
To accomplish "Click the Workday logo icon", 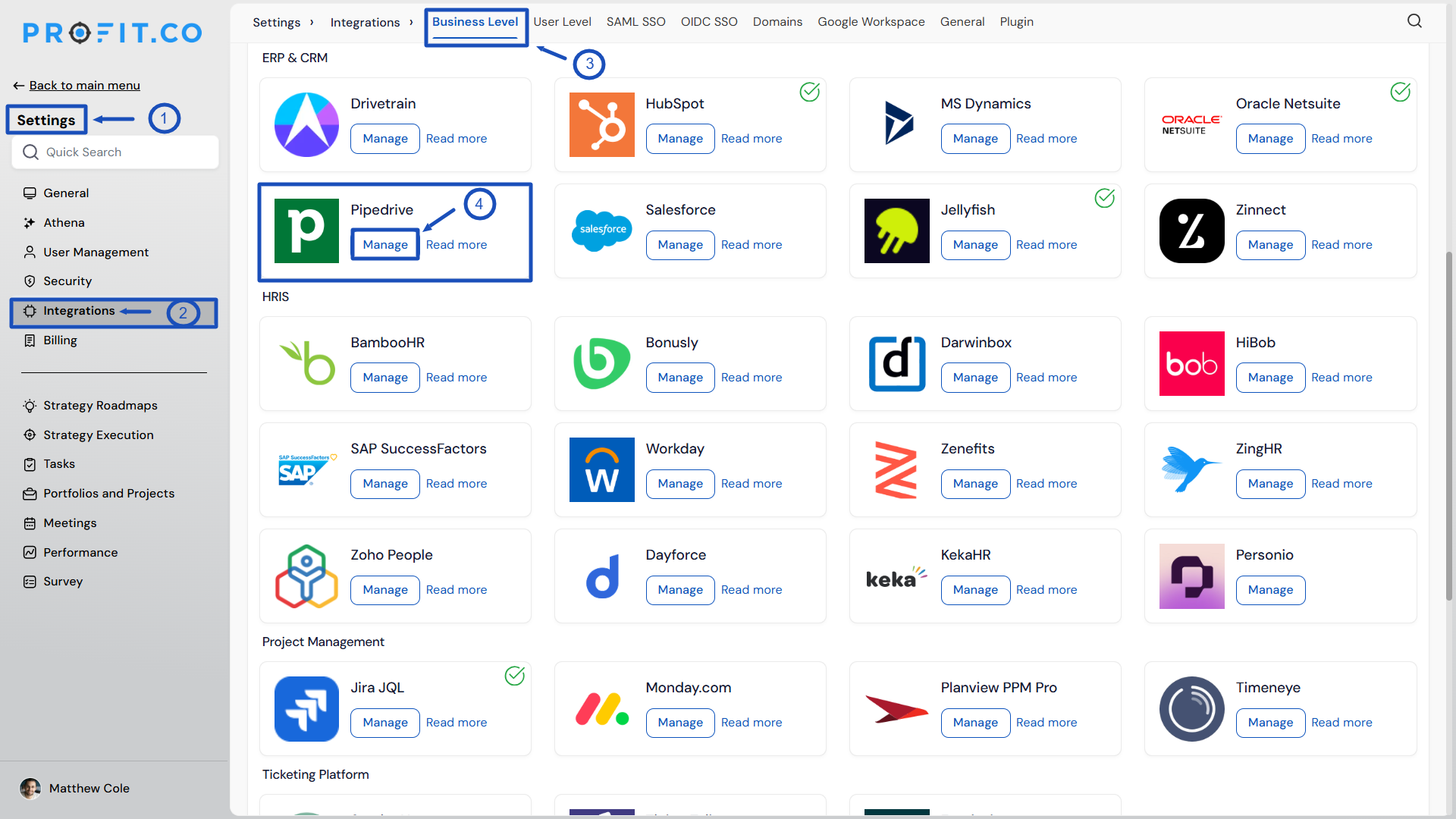I will click(601, 469).
